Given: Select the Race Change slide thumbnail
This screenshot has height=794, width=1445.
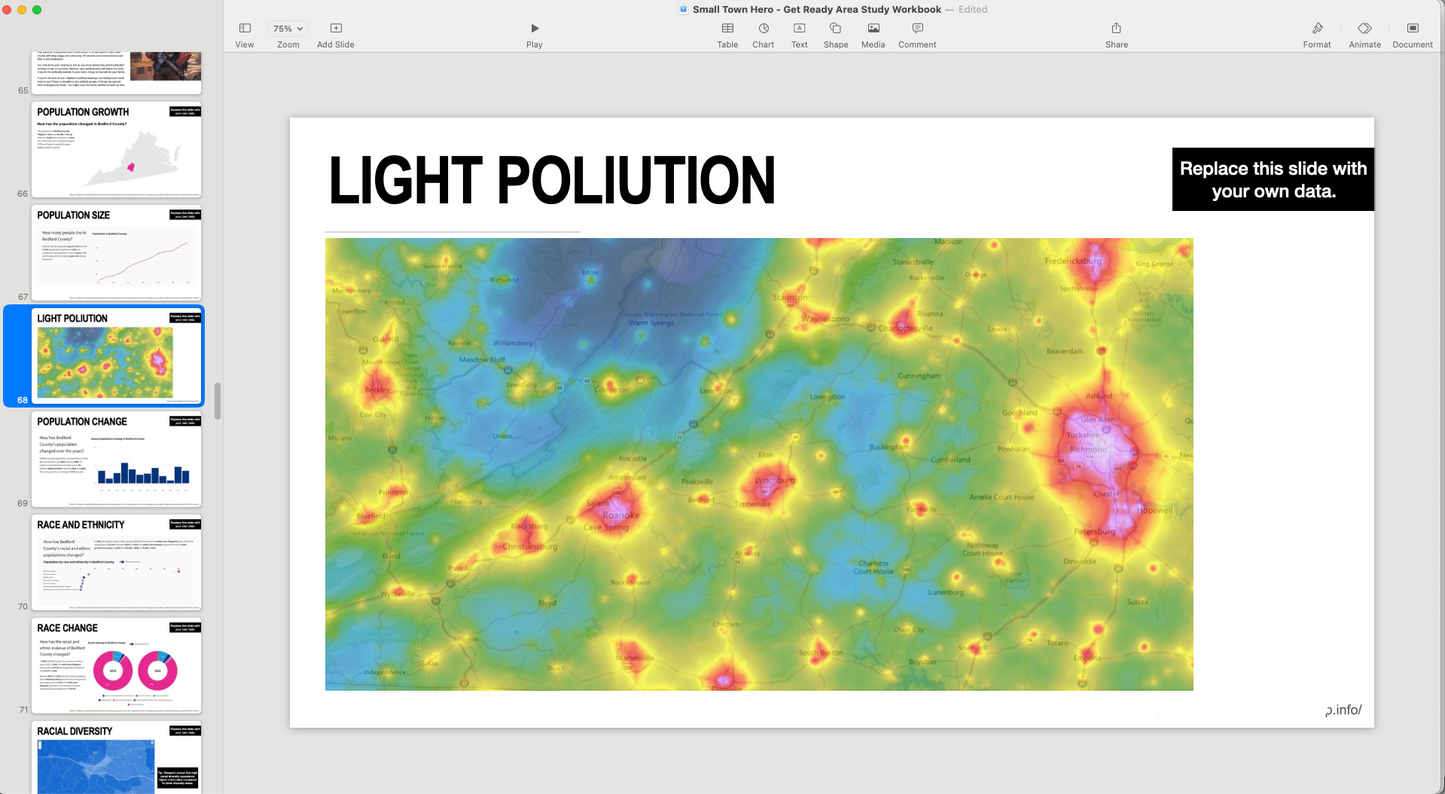Looking at the screenshot, I should (x=116, y=666).
